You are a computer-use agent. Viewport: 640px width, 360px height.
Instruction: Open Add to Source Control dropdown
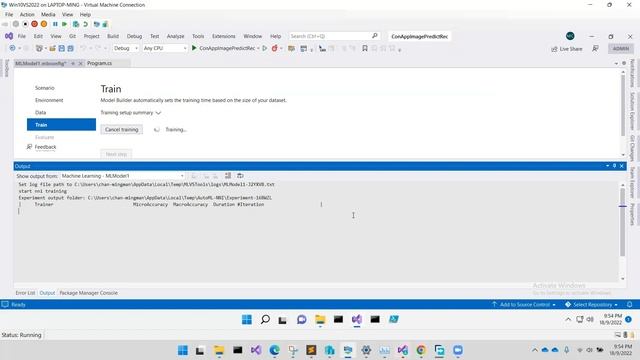524,304
